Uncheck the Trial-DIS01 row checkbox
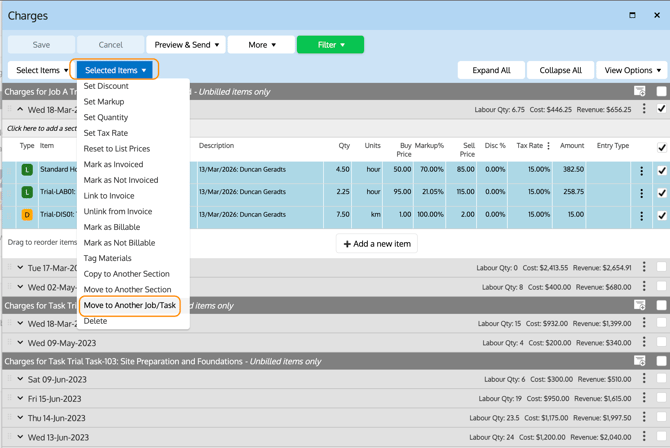 [661, 215]
